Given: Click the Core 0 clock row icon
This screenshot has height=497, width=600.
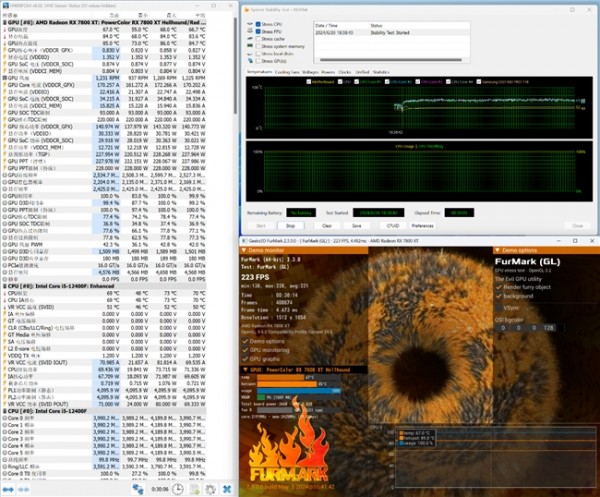Looking at the screenshot, I should [x=5, y=418].
